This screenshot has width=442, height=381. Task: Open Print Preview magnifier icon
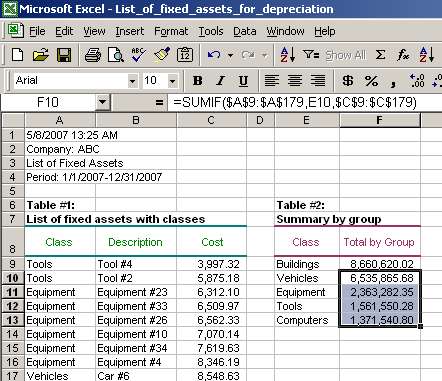[116, 55]
